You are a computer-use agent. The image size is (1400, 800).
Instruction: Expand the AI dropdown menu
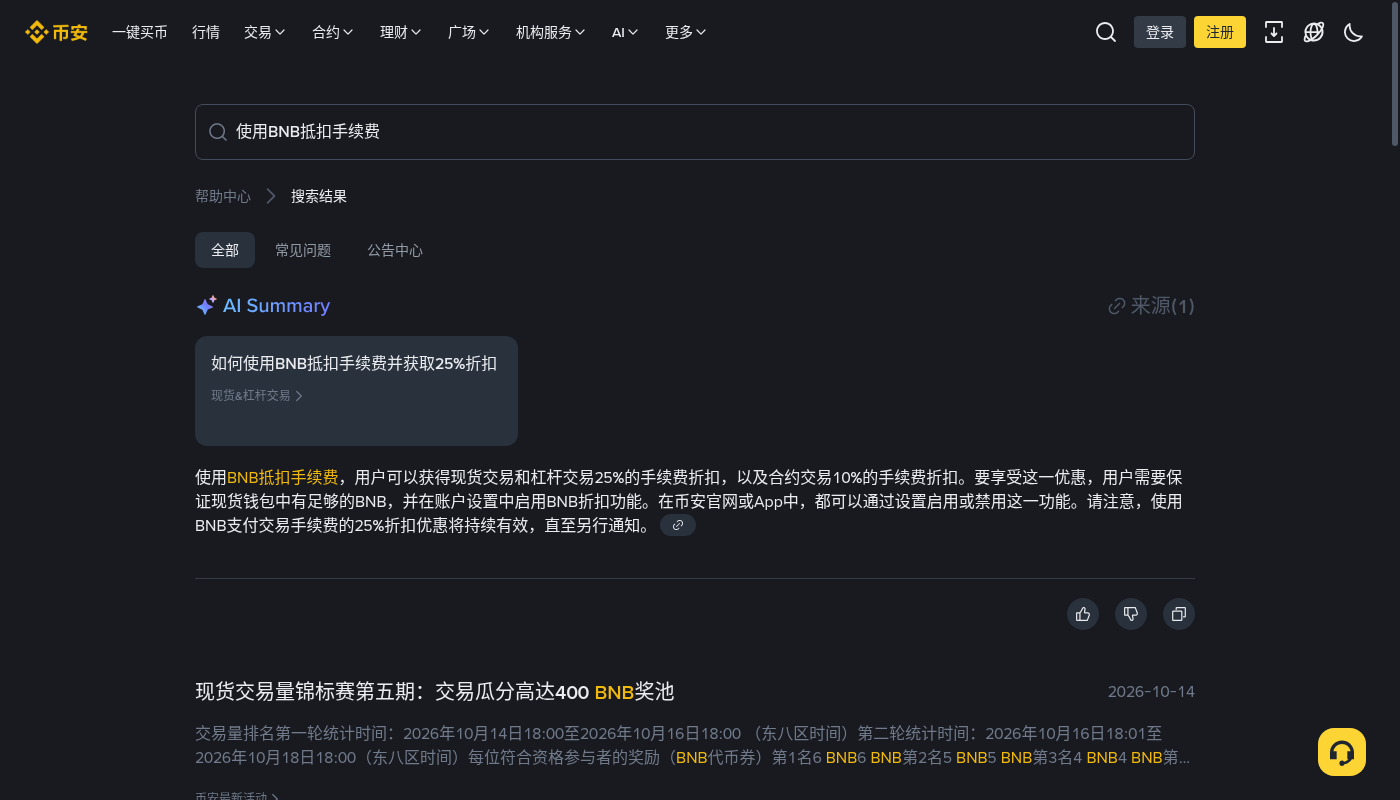pos(626,32)
